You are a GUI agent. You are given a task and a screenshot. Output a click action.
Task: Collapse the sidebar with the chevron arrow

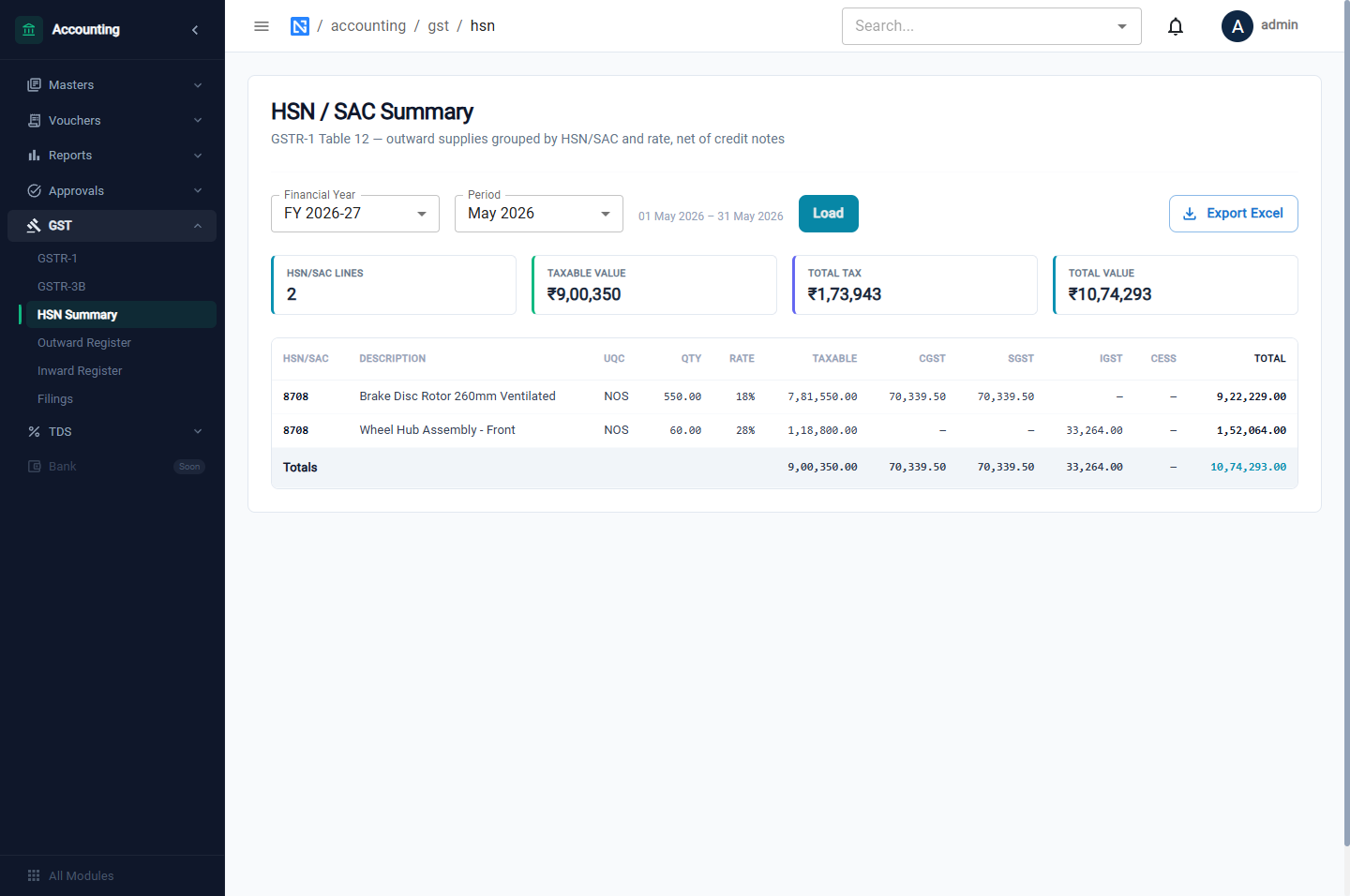[195, 30]
